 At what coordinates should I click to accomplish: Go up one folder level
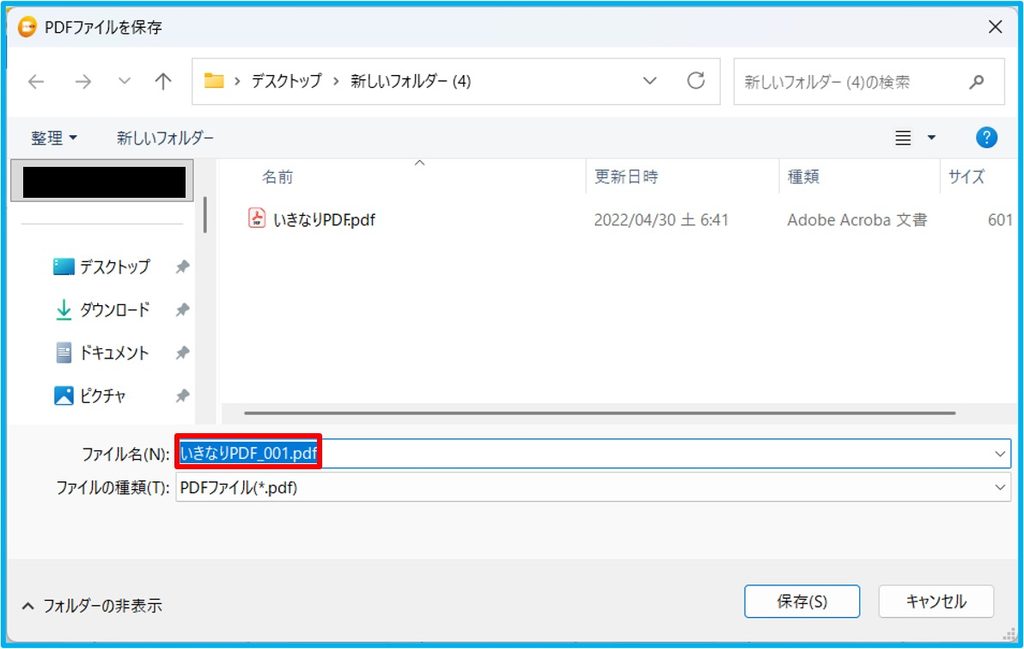pos(163,81)
